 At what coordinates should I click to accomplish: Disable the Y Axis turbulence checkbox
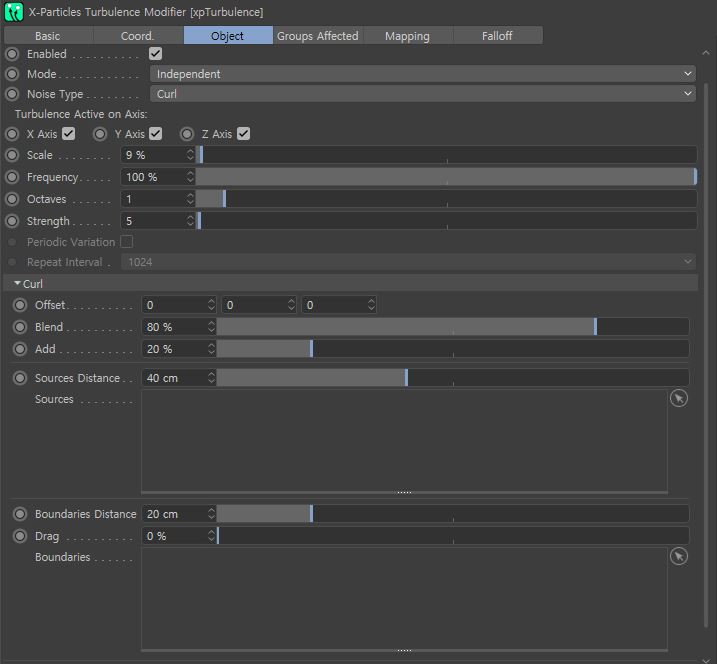click(x=155, y=134)
